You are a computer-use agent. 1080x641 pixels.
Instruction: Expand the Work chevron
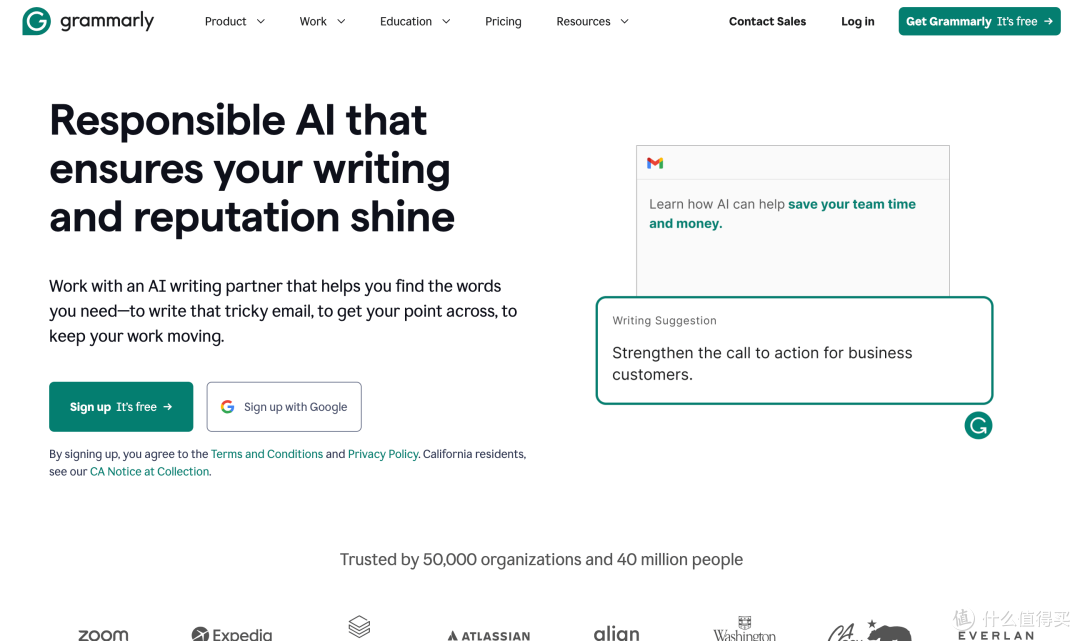tap(341, 21)
